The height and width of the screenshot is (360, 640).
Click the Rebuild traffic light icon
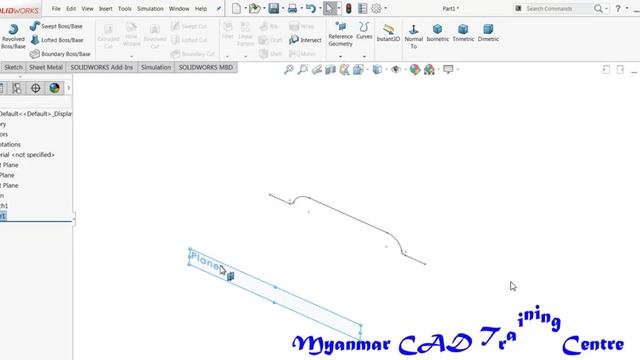[x=349, y=8]
